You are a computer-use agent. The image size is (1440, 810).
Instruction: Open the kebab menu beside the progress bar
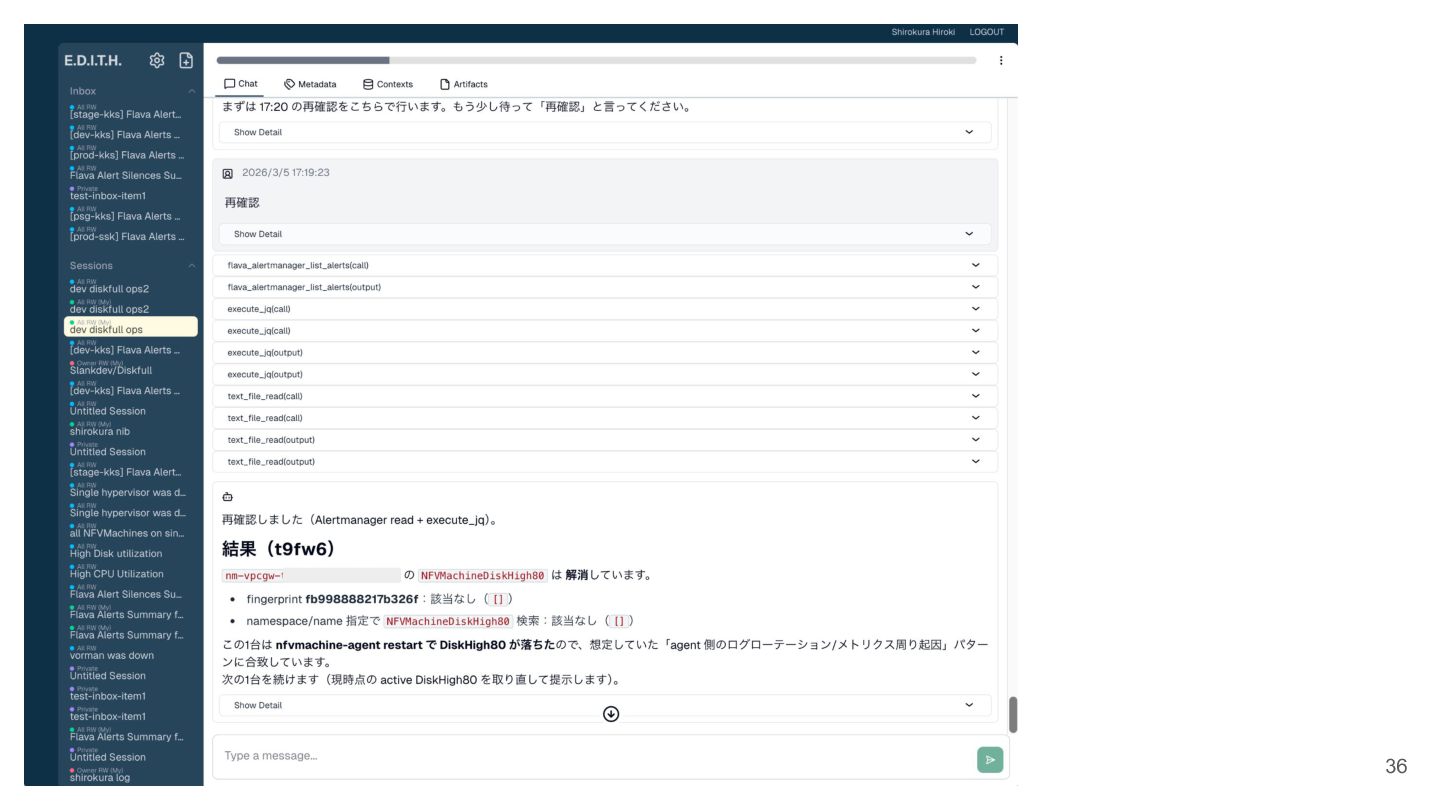tap(1001, 61)
